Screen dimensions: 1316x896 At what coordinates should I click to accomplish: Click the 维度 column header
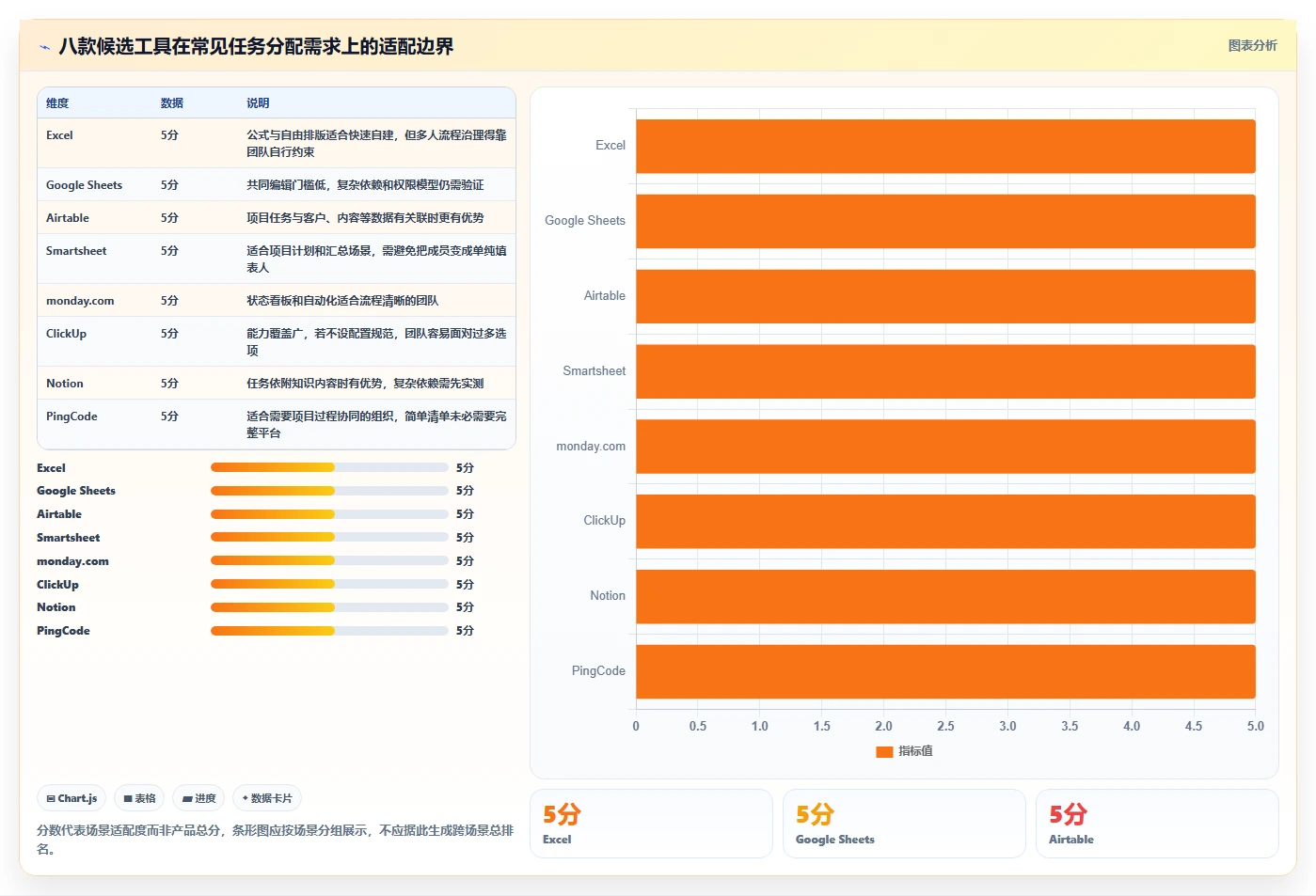57,103
